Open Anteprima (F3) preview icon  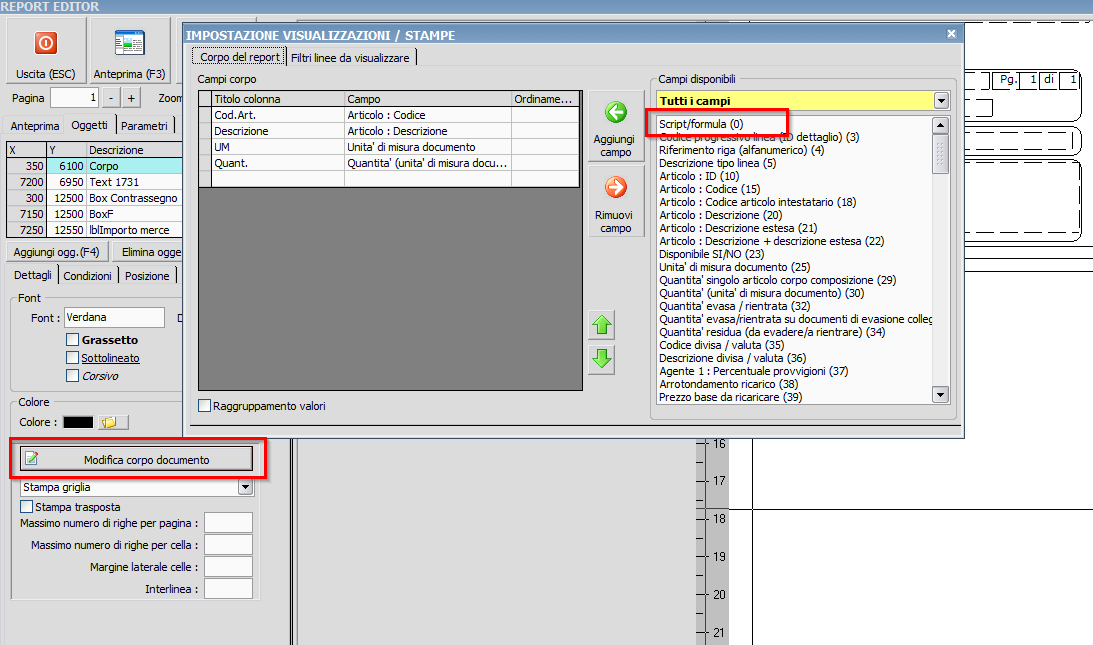[x=130, y=43]
